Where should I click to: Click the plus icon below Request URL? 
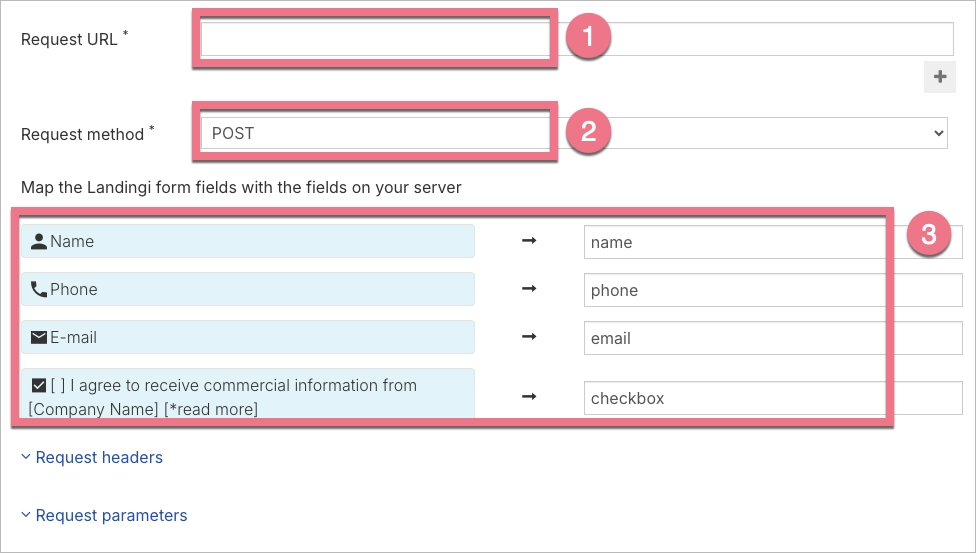click(939, 77)
